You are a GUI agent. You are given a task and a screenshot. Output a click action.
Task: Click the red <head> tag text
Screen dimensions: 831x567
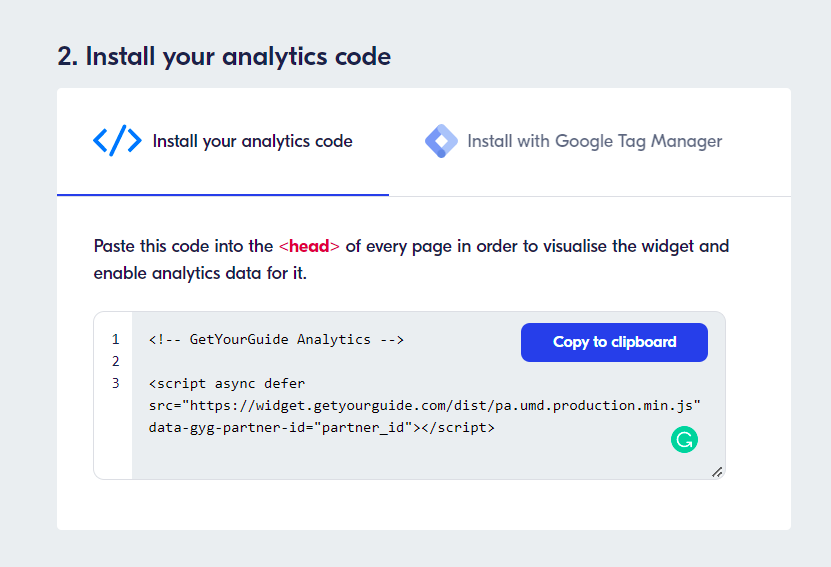click(x=309, y=246)
